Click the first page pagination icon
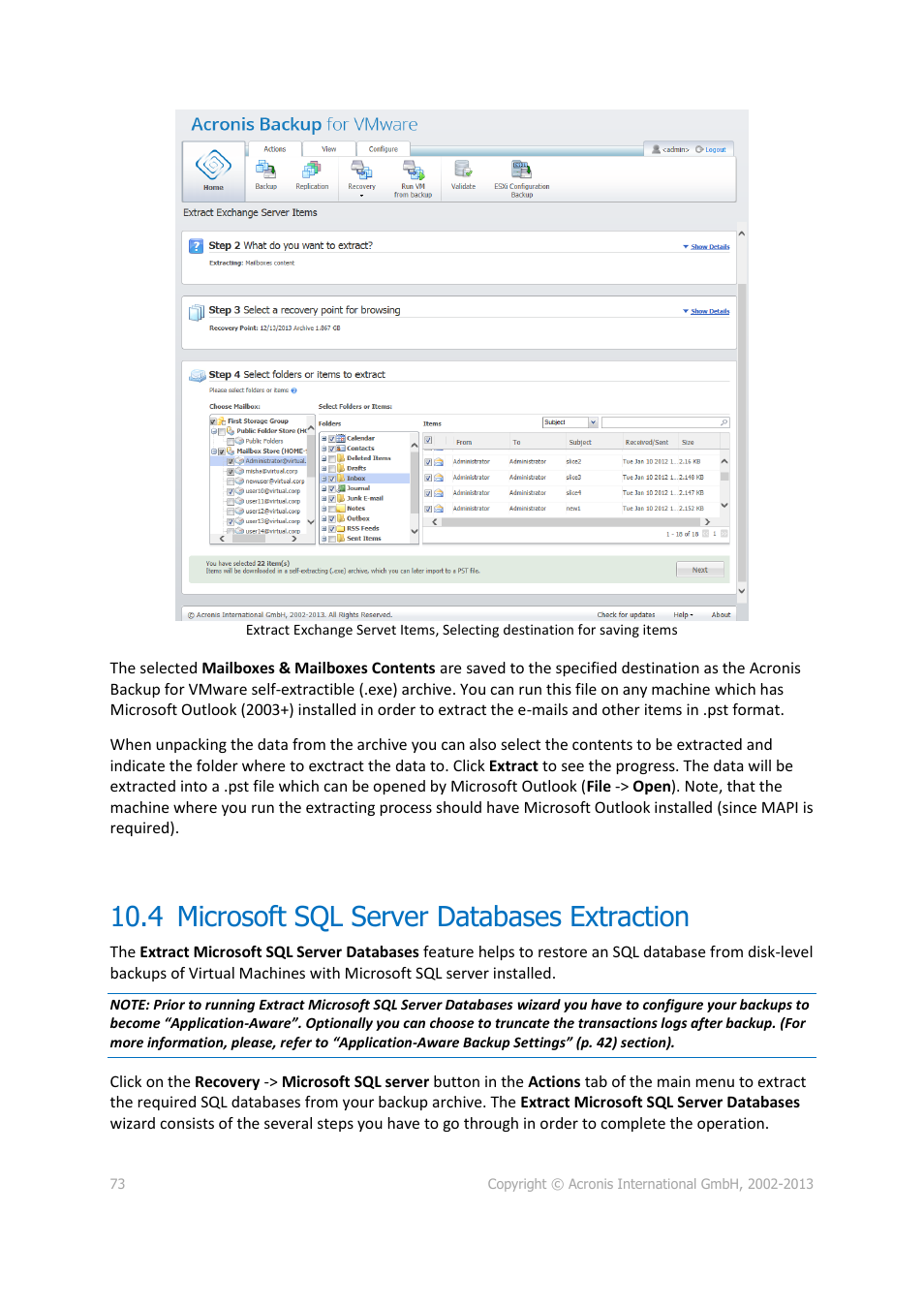 pos(705,534)
